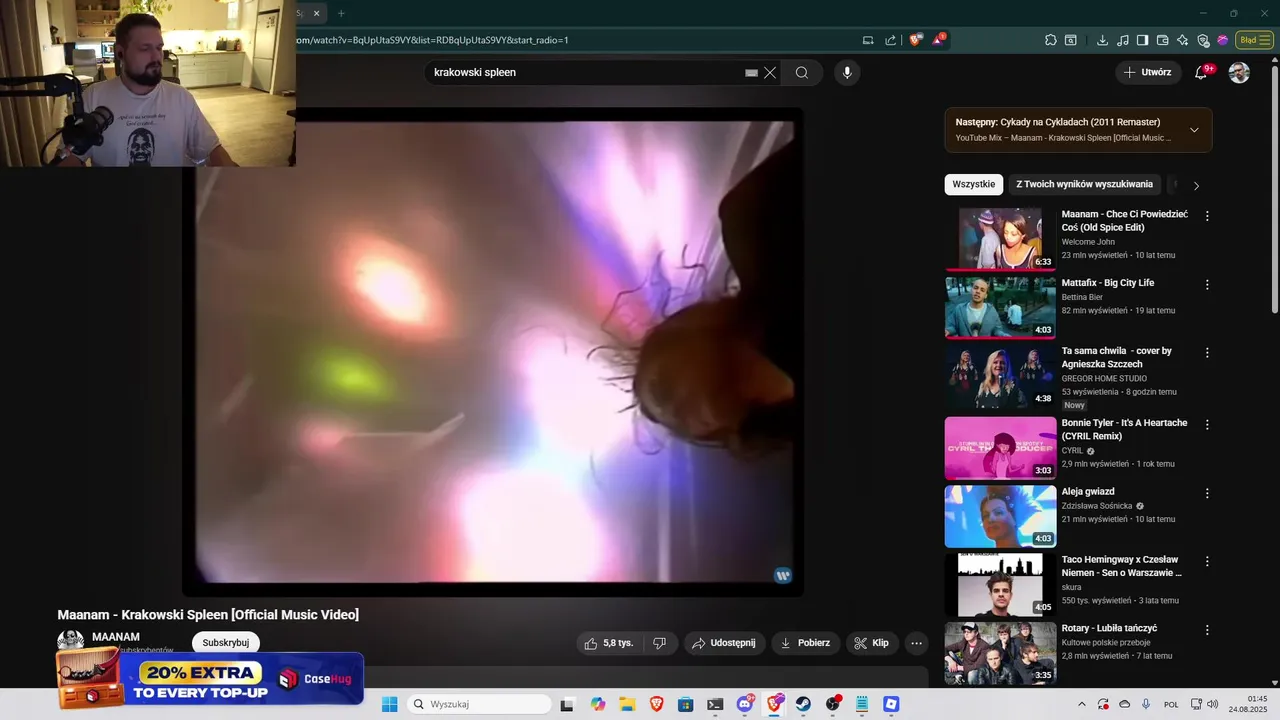Image resolution: width=1280 pixels, height=720 pixels.
Task: Open YouTube notifications bell
Action: (x=1201, y=72)
